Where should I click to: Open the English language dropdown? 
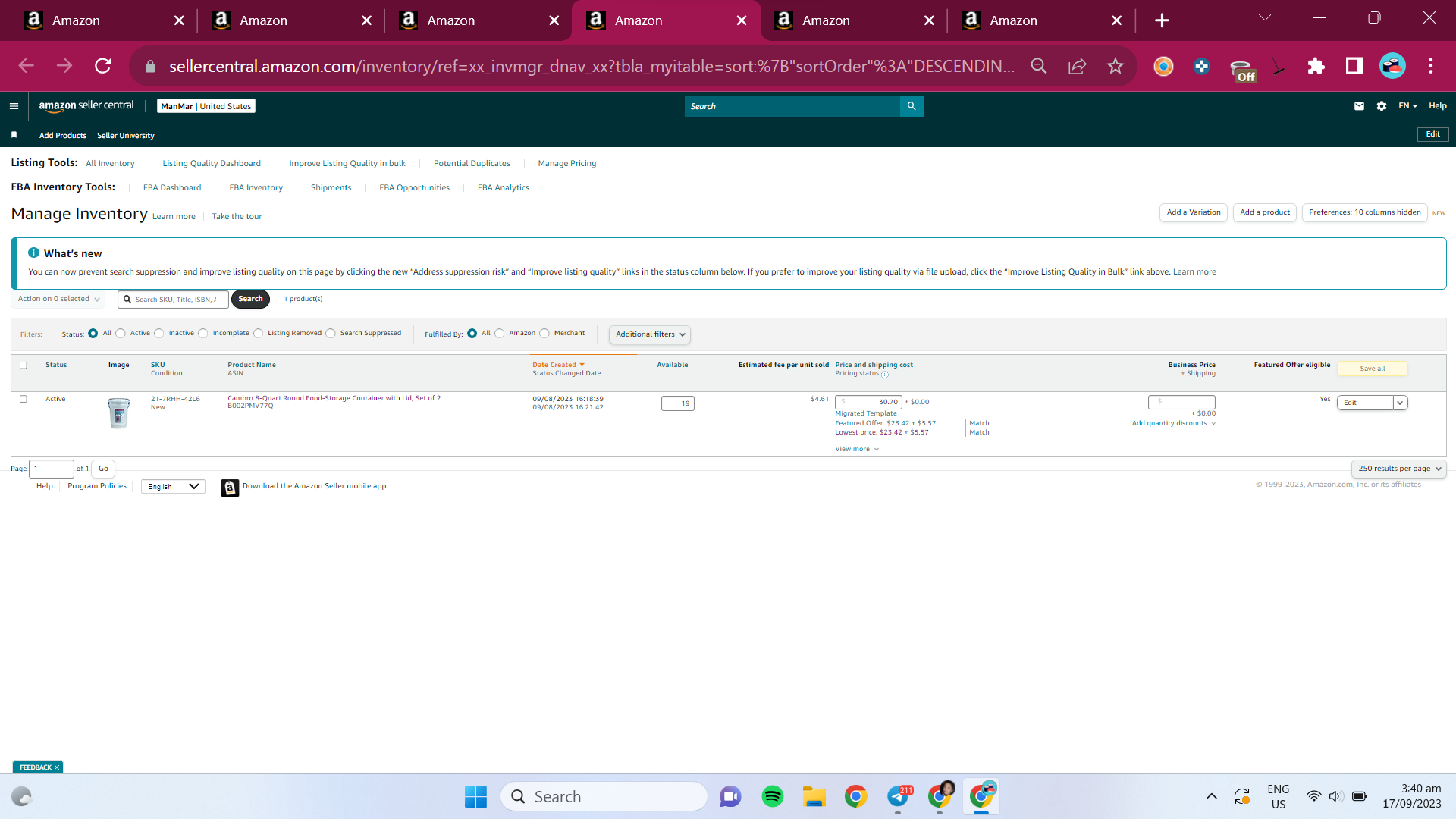point(173,487)
